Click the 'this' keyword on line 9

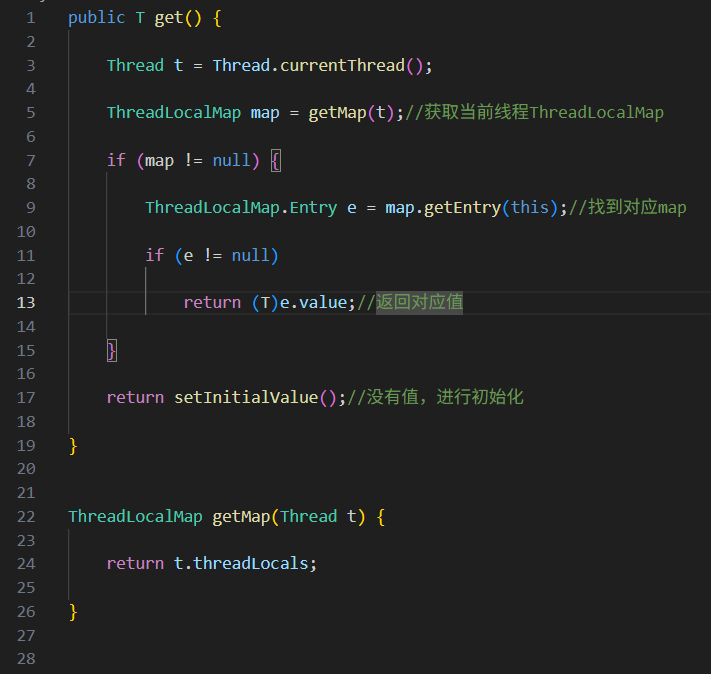pyautogui.click(x=530, y=208)
